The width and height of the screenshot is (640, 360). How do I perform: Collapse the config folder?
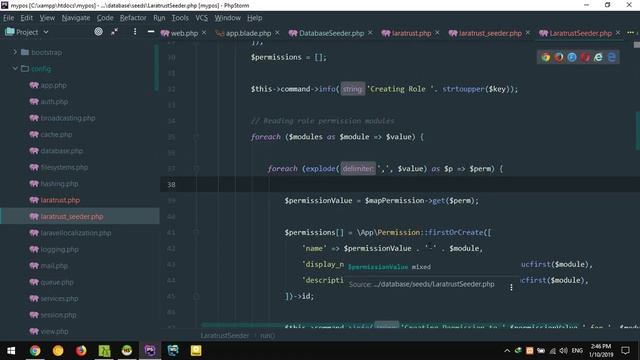pyautogui.click(x=15, y=69)
